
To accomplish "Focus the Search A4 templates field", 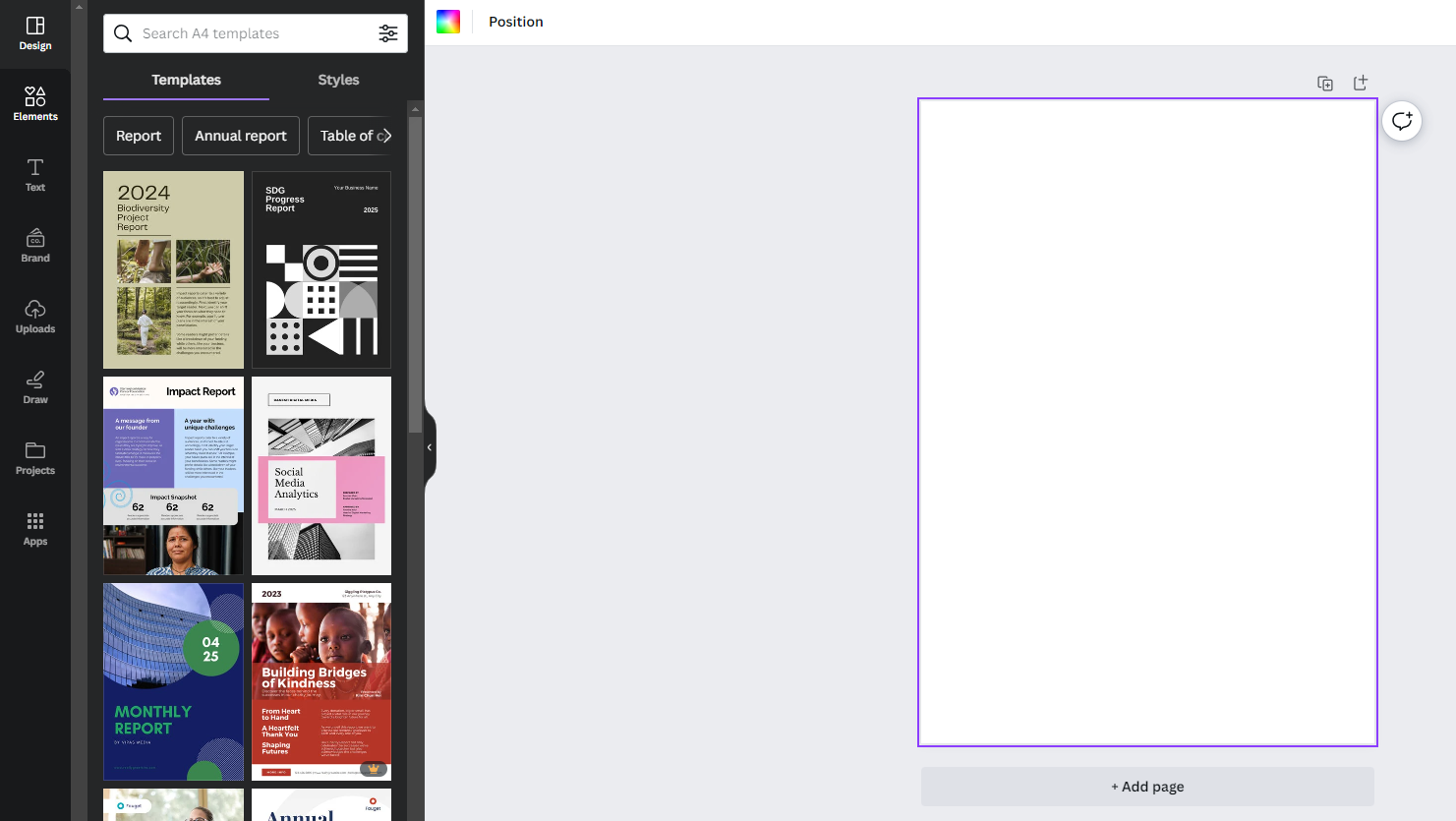I will point(256,33).
